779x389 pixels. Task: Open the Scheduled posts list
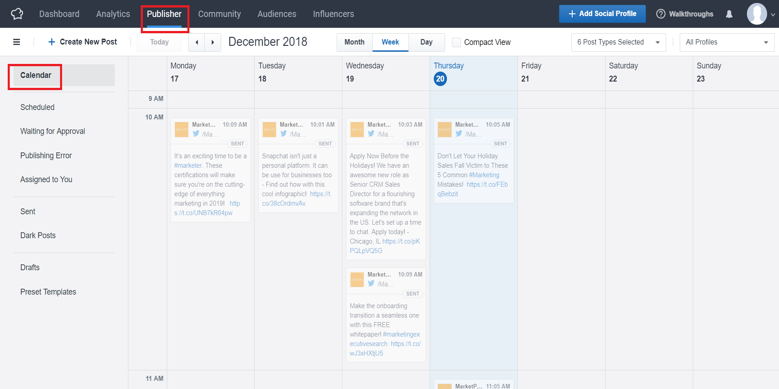tap(37, 107)
